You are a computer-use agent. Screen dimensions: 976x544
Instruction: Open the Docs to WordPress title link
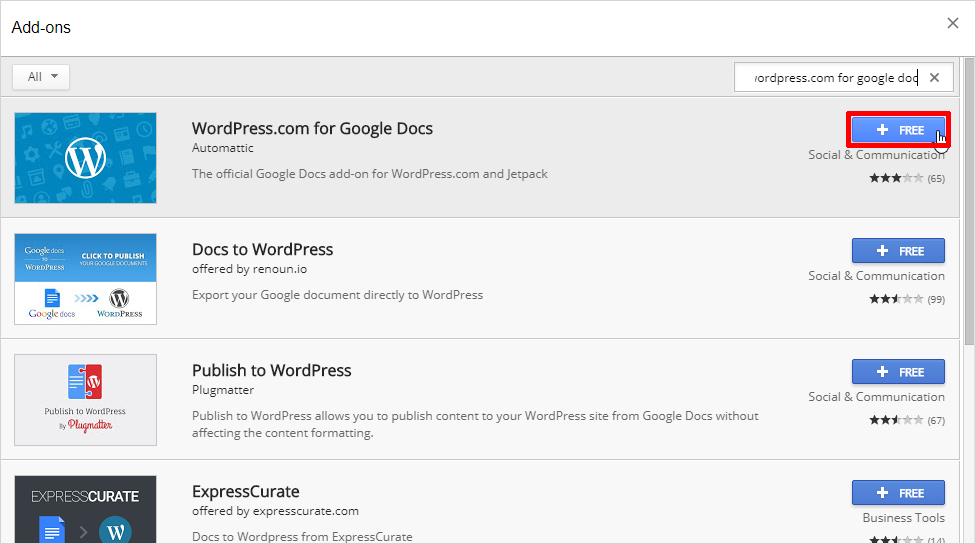(x=262, y=249)
